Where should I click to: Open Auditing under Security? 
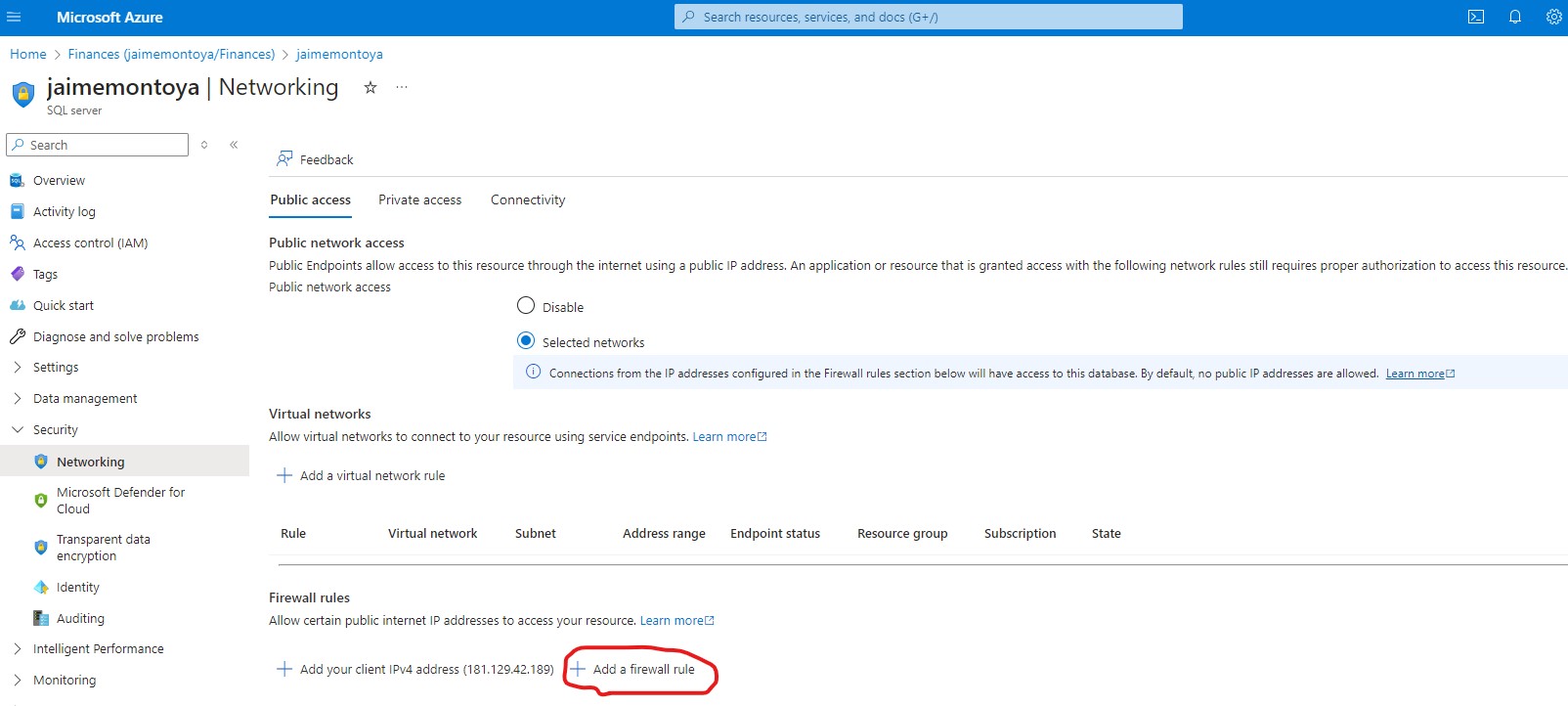click(x=80, y=618)
